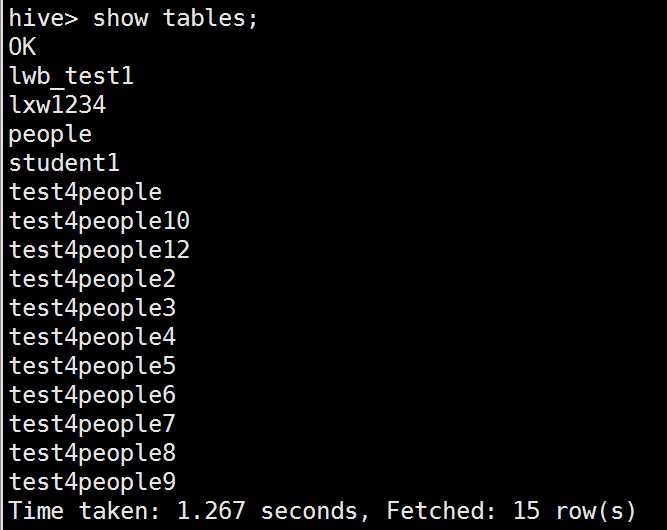This screenshot has height=530, width=667.
Task: Select the test4people12 table name
Action: click(x=99, y=250)
